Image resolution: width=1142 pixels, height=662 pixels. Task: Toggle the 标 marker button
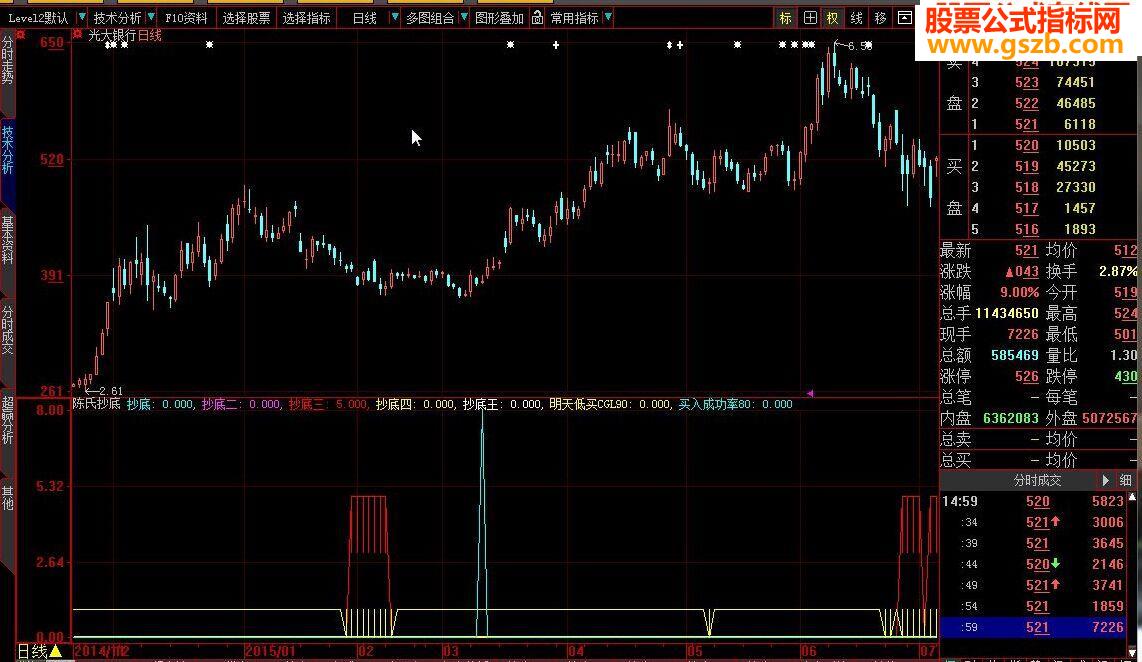pos(785,18)
